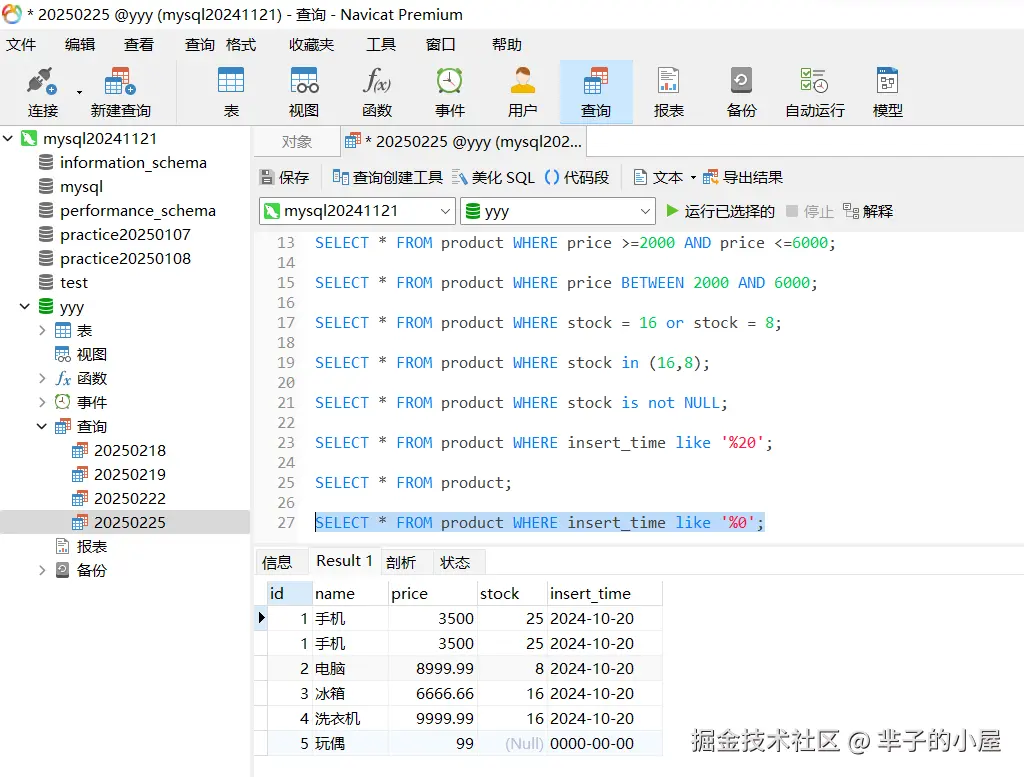Screen dimensions: 1024x777
Task: Open the 格式 menu
Action: point(241,44)
